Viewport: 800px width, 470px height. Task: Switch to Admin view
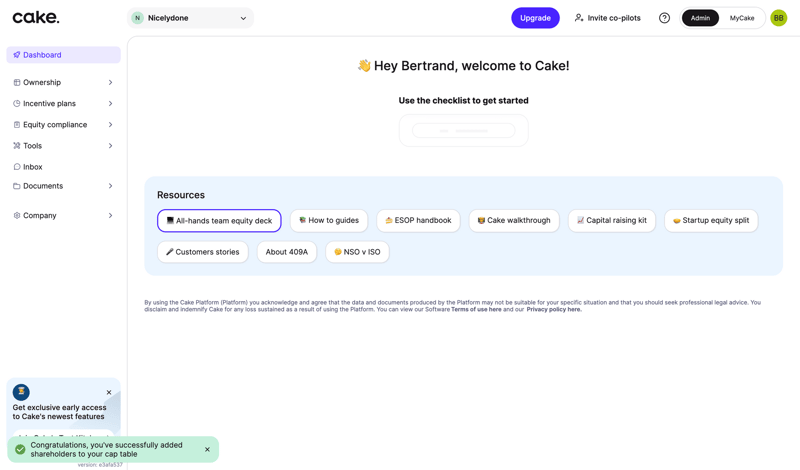[700, 18]
